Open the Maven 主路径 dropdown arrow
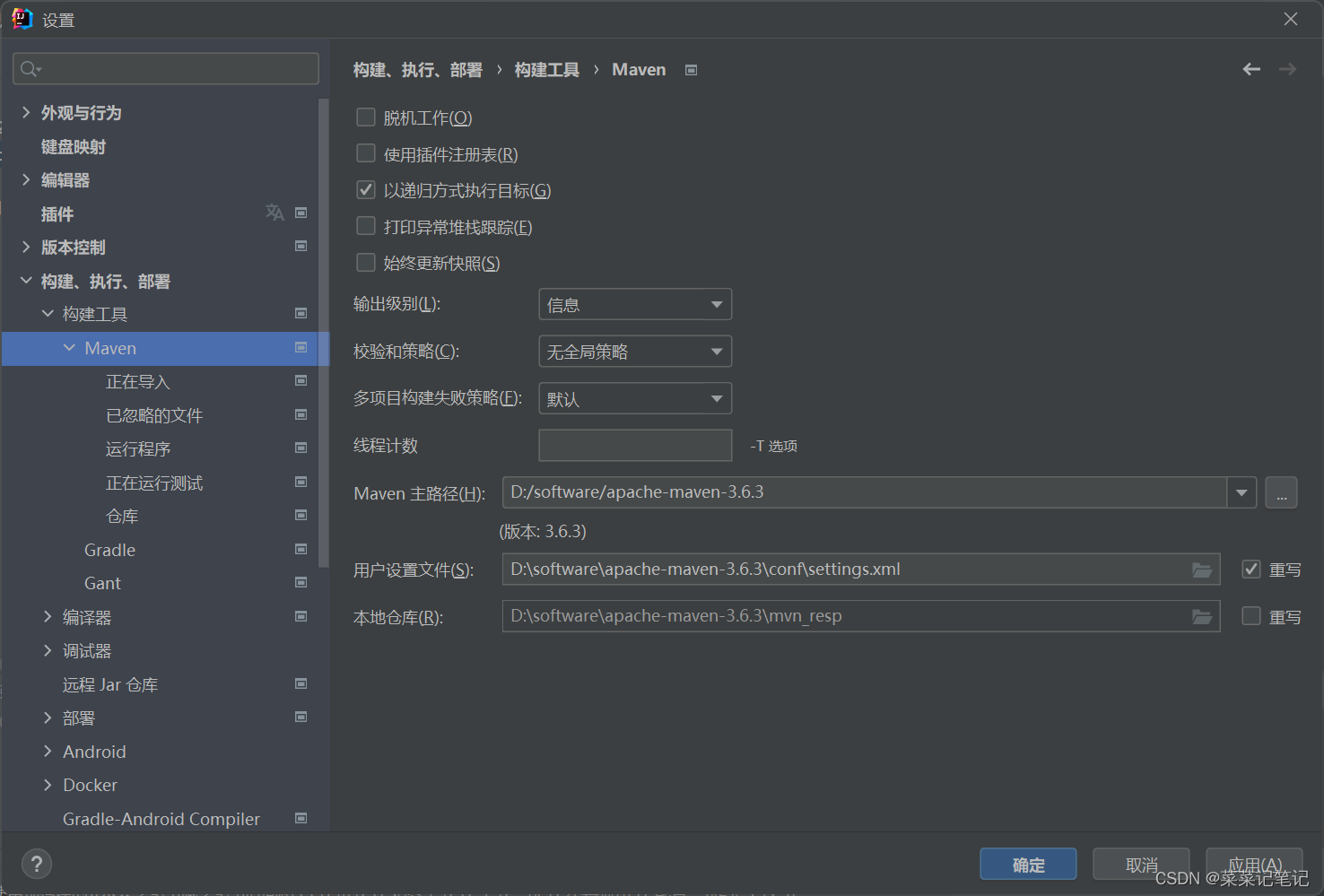1324x896 pixels. (x=1241, y=492)
